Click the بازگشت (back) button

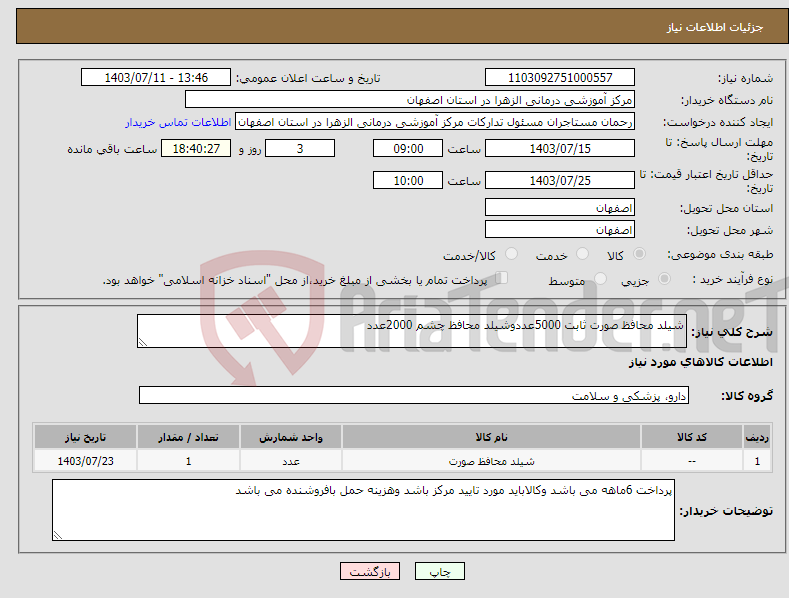[x=370, y=571]
